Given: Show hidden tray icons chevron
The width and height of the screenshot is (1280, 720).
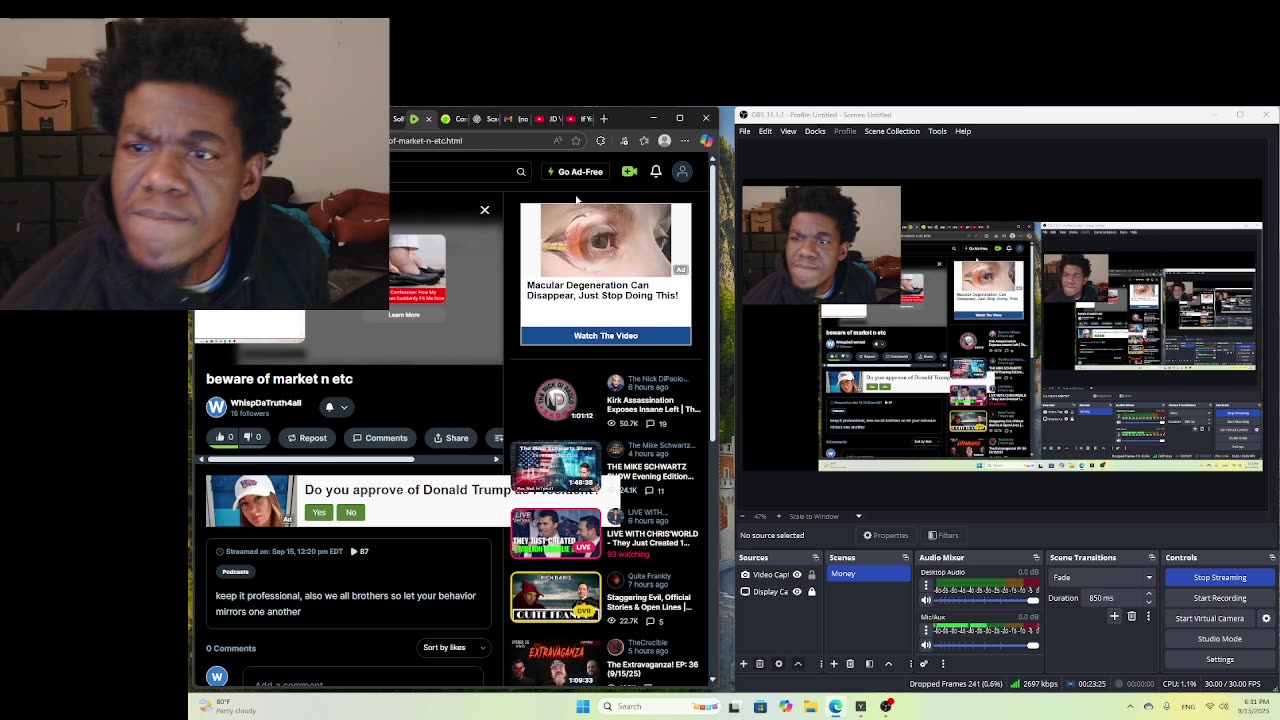Looking at the screenshot, I should (1130, 707).
